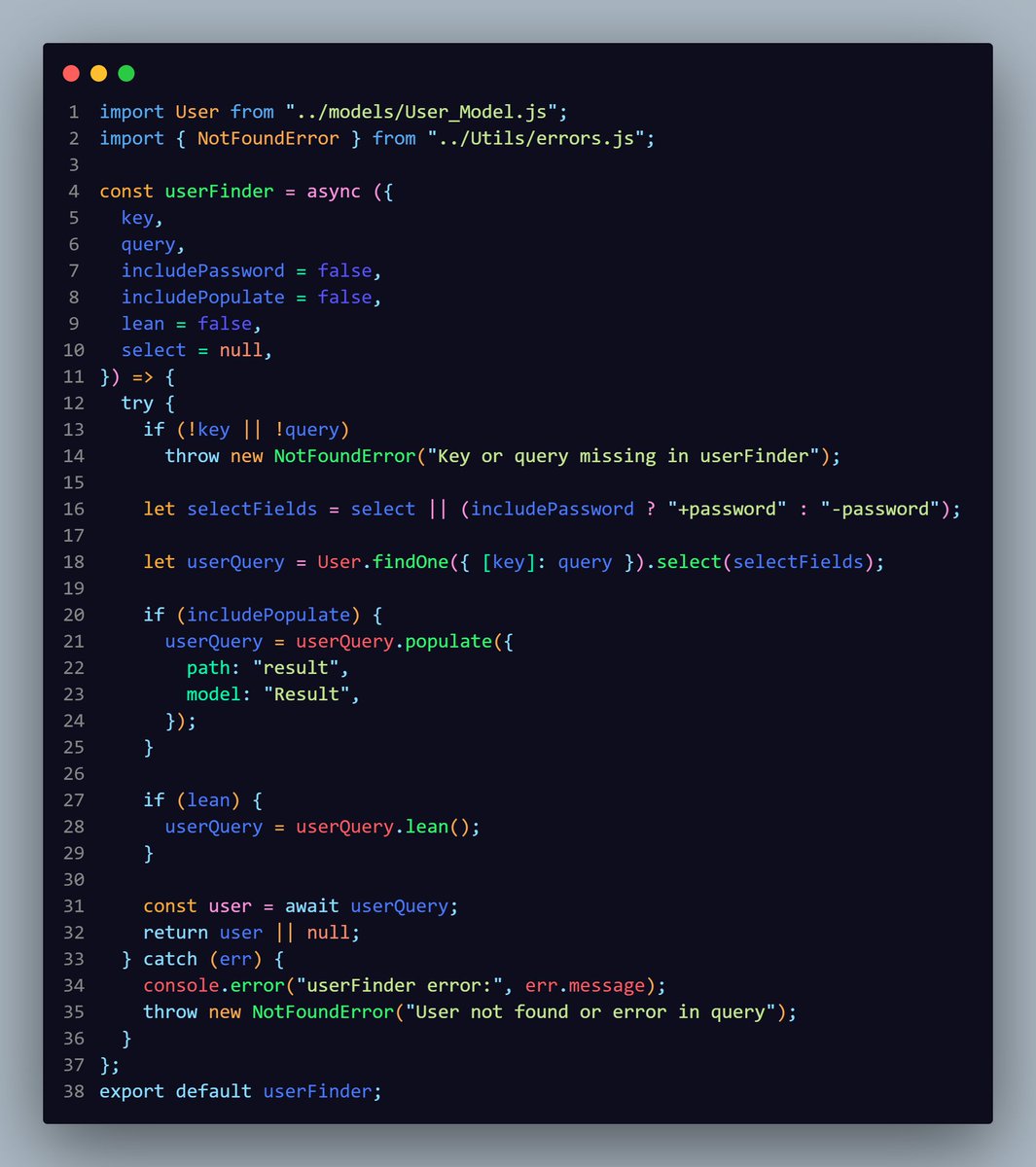Screen dimensions: 1036x1167
Task: Select the "userFinder error:" string
Action: pyautogui.click(x=399, y=985)
